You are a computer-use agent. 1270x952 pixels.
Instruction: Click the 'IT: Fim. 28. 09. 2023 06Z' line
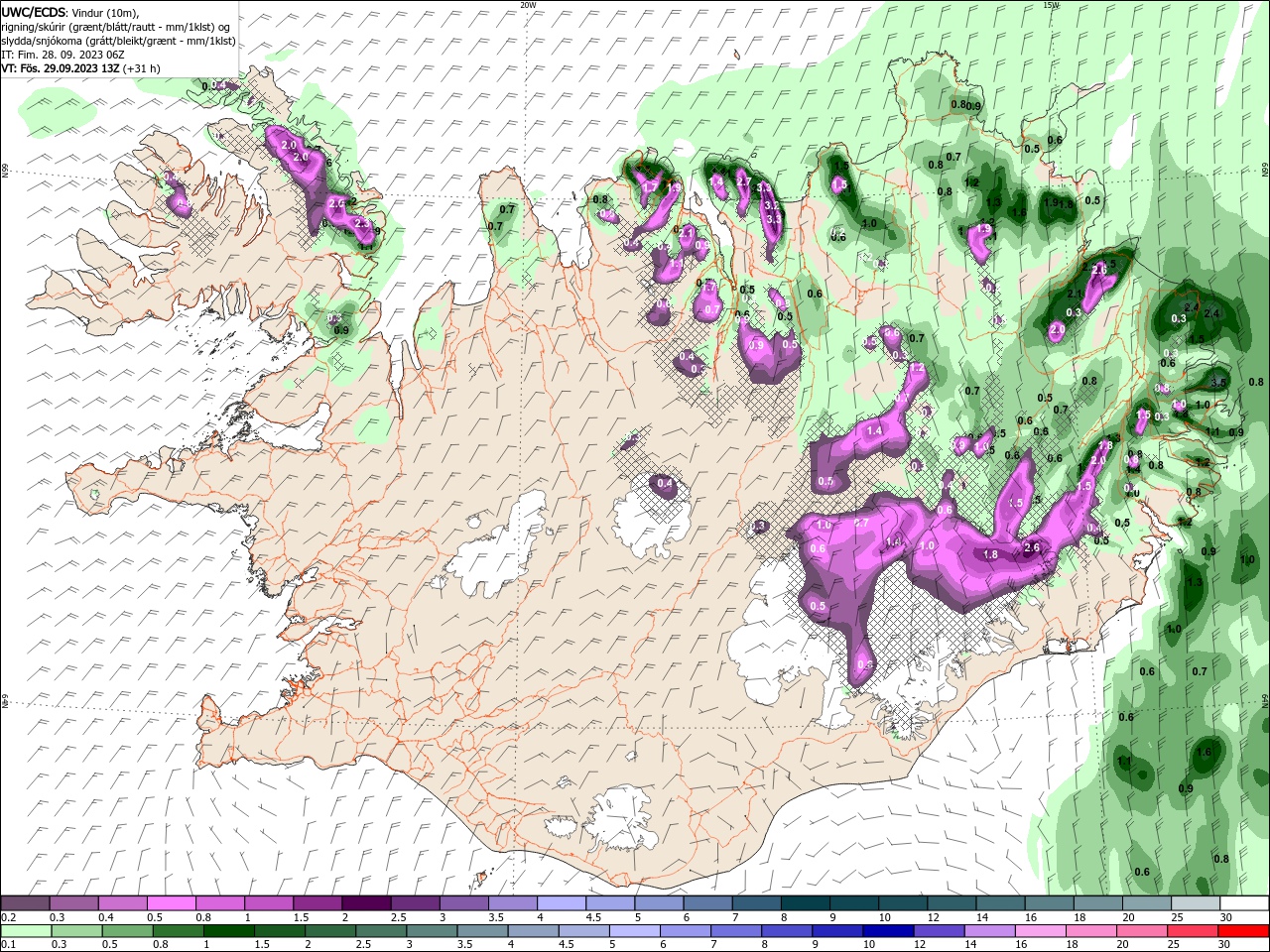pos(63,55)
